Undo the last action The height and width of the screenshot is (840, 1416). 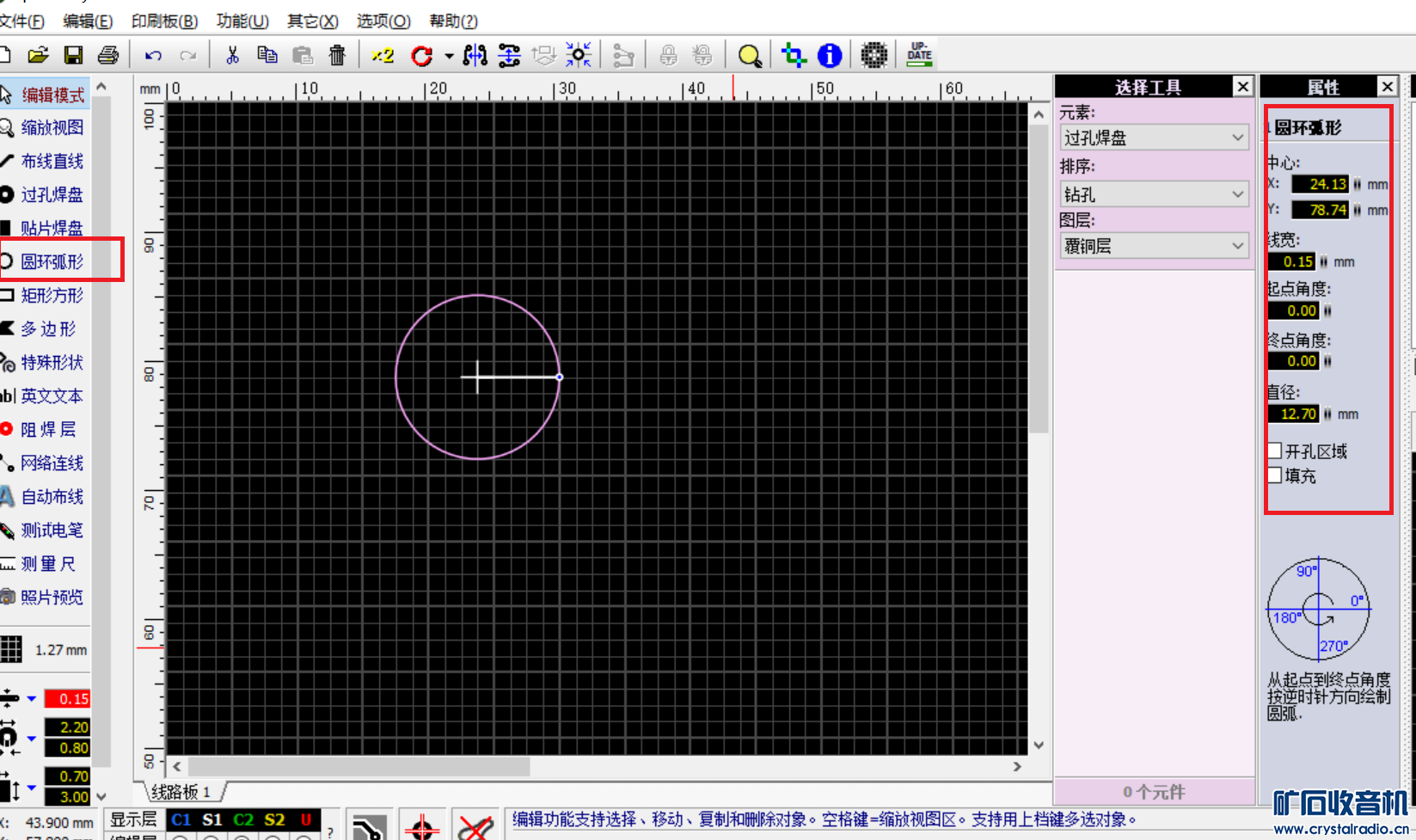(153, 56)
